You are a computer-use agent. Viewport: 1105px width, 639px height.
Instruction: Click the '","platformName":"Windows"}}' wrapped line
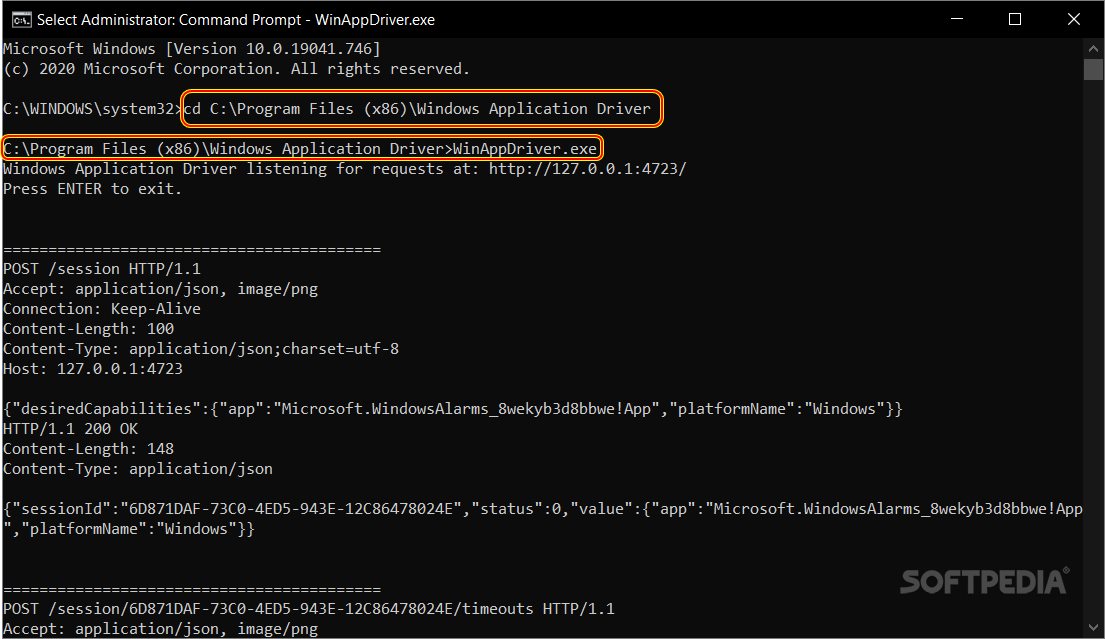(x=129, y=529)
